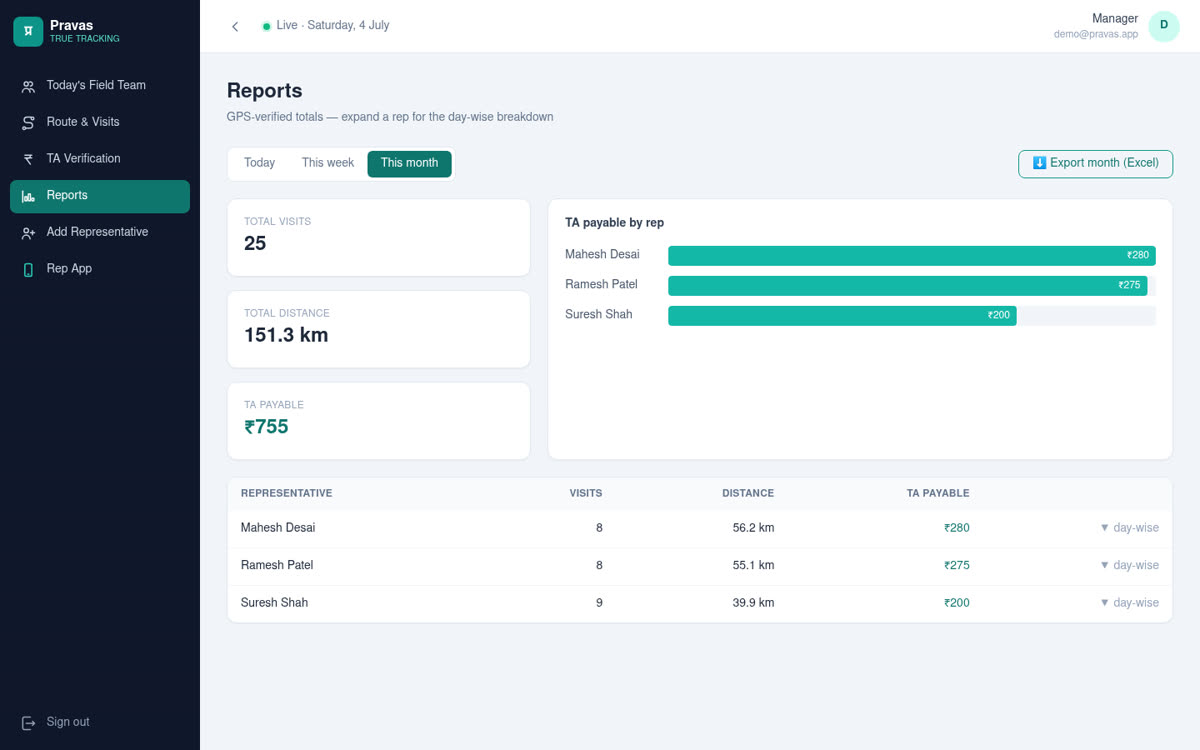Expand day-wise breakdown for Ramesh Patel
1200x750 pixels.
tap(1129, 565)
